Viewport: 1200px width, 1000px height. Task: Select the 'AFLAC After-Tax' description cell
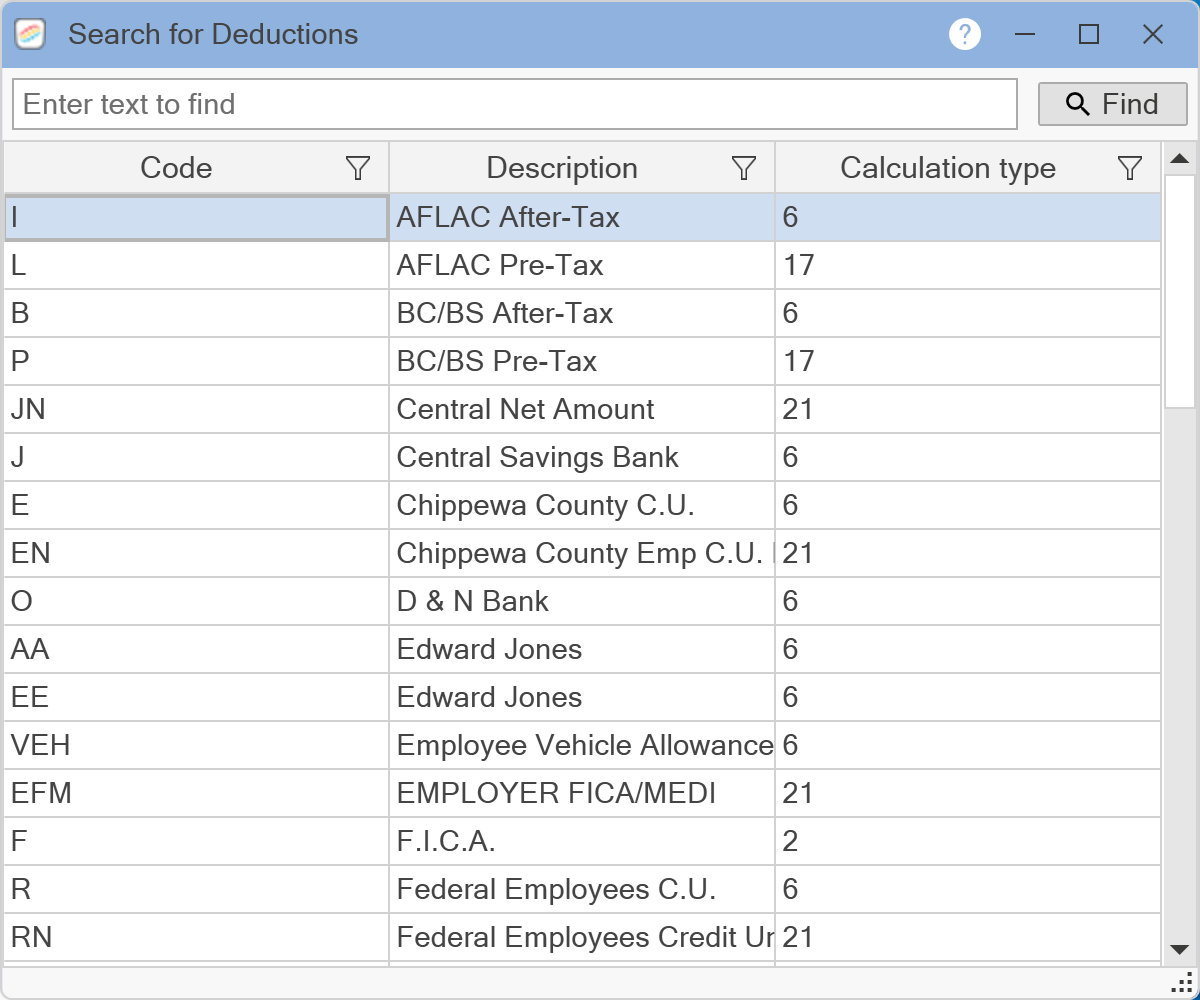point(582,217)
